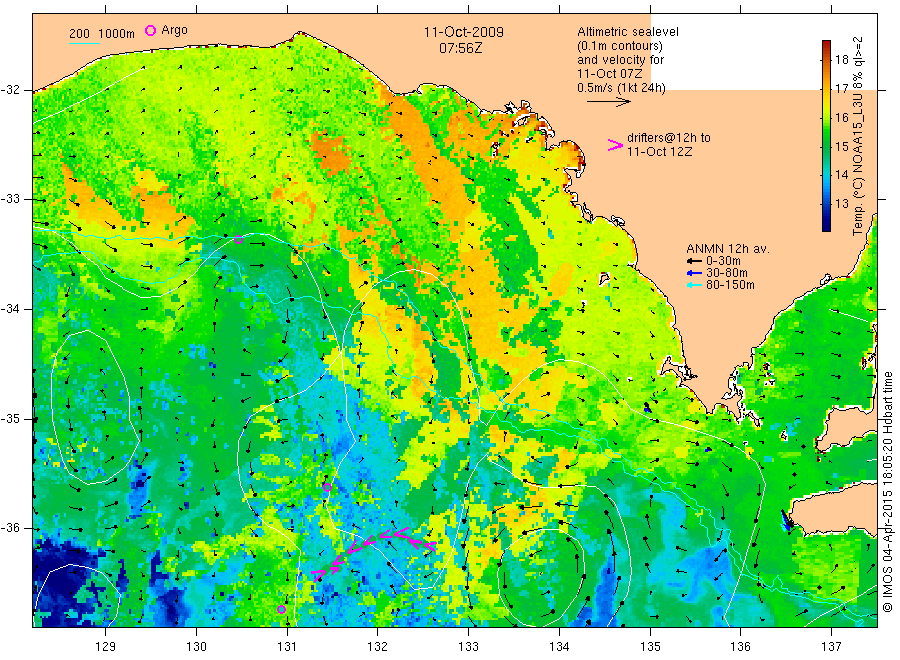Viewport: 900px width, 660px height.
Task: Click the 130 longitude axis label
Action: pos(196,647)
